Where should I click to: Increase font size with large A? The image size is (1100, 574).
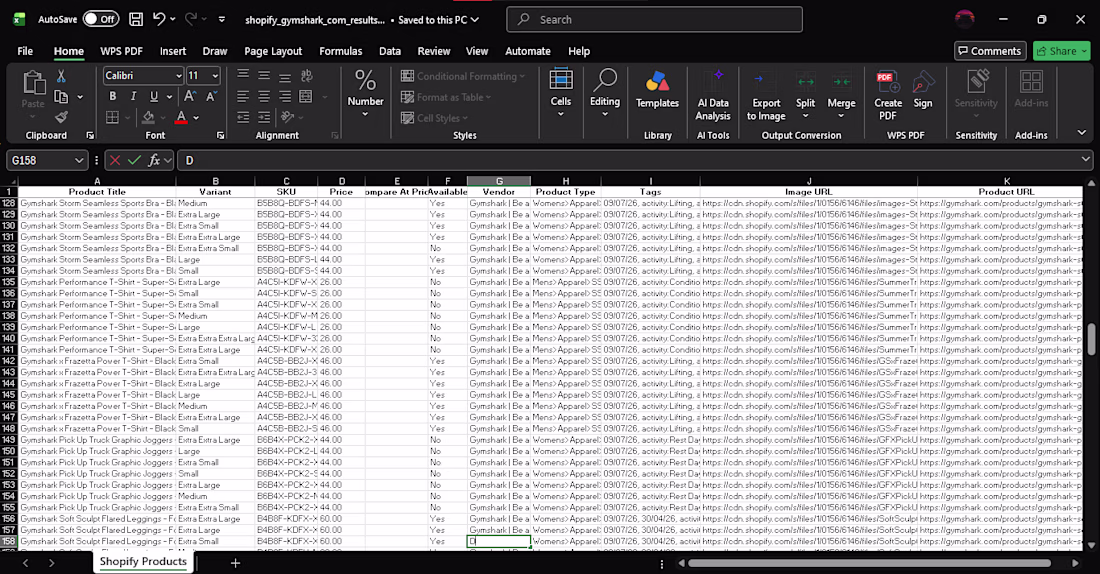tap(189, 96)
